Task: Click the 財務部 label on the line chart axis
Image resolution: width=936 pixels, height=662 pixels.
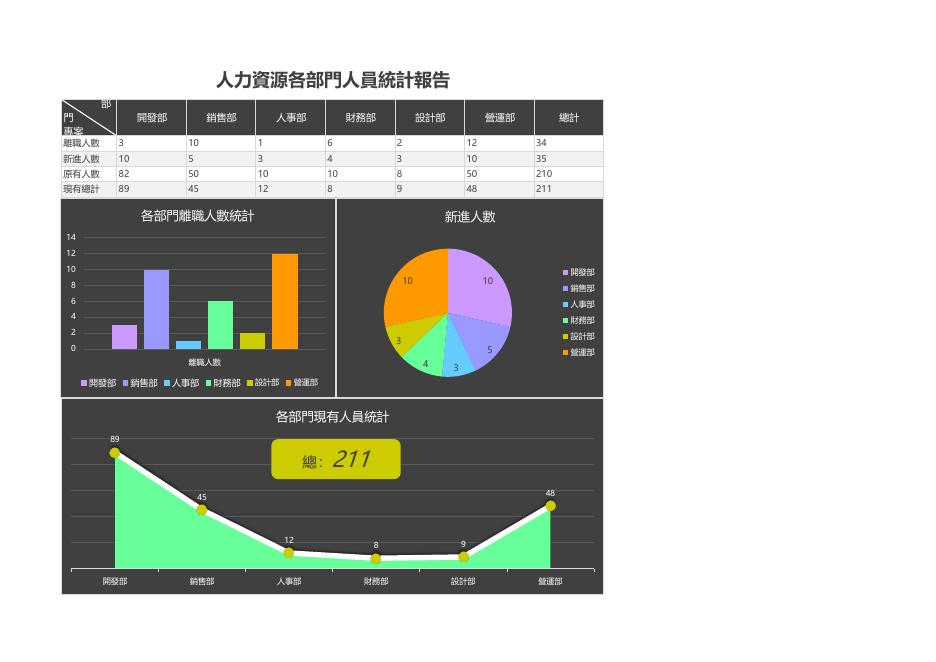Action: click(376, 581)
